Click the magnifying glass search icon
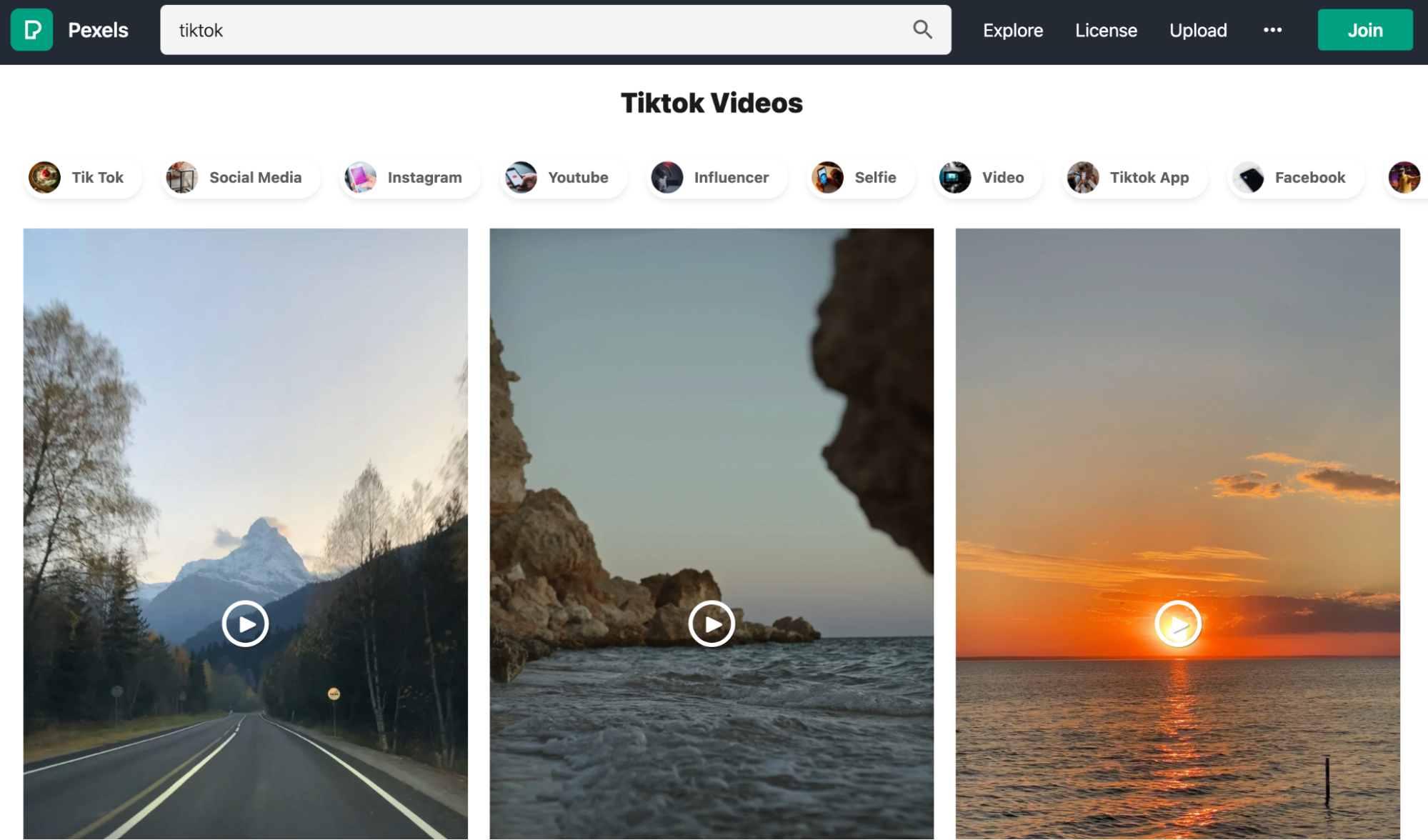1428x840 pixels. pyautogui.click(x=922, y=30)
